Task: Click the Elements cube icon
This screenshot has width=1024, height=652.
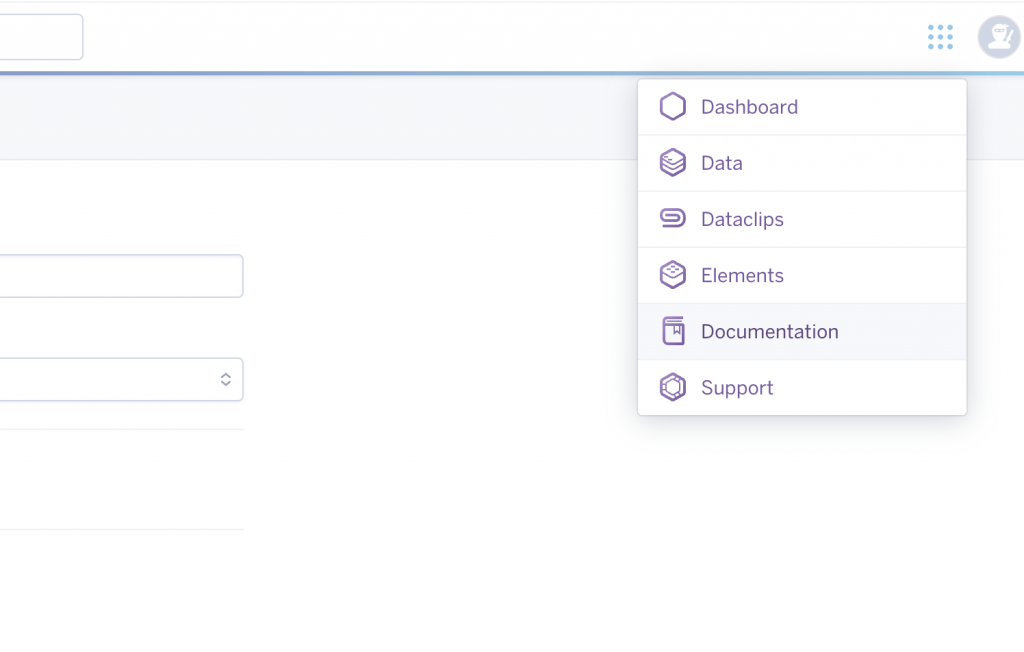Action: tap(673, 275)
